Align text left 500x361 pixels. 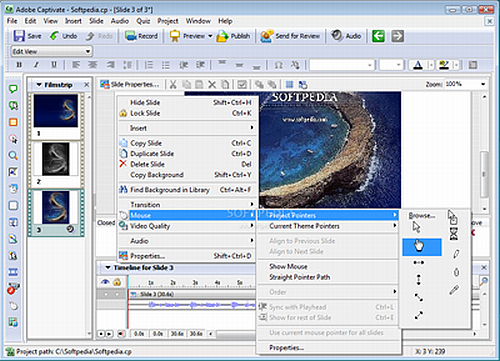pyautogui.click(x=76, y=65)
